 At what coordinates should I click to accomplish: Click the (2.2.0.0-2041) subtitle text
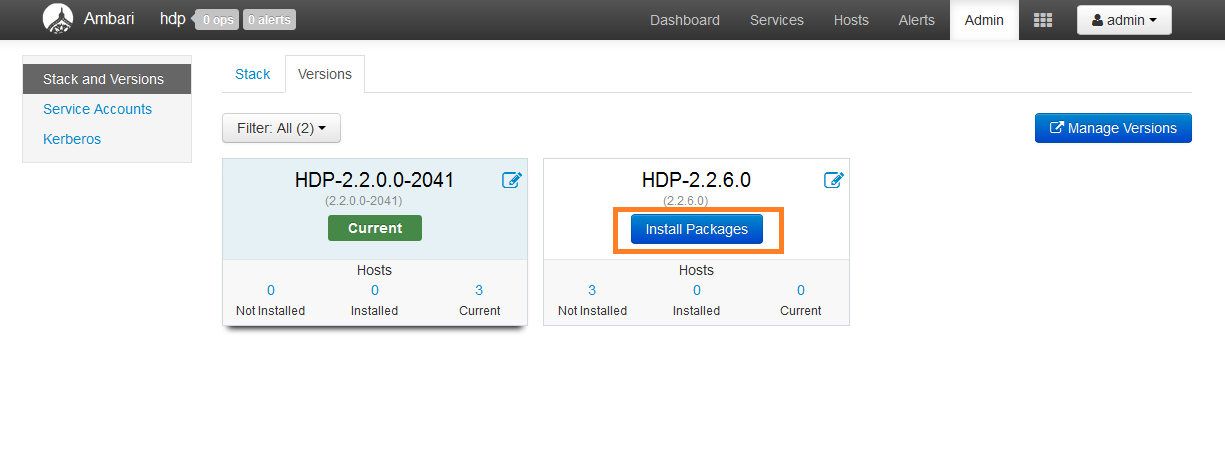pos(364,200)
